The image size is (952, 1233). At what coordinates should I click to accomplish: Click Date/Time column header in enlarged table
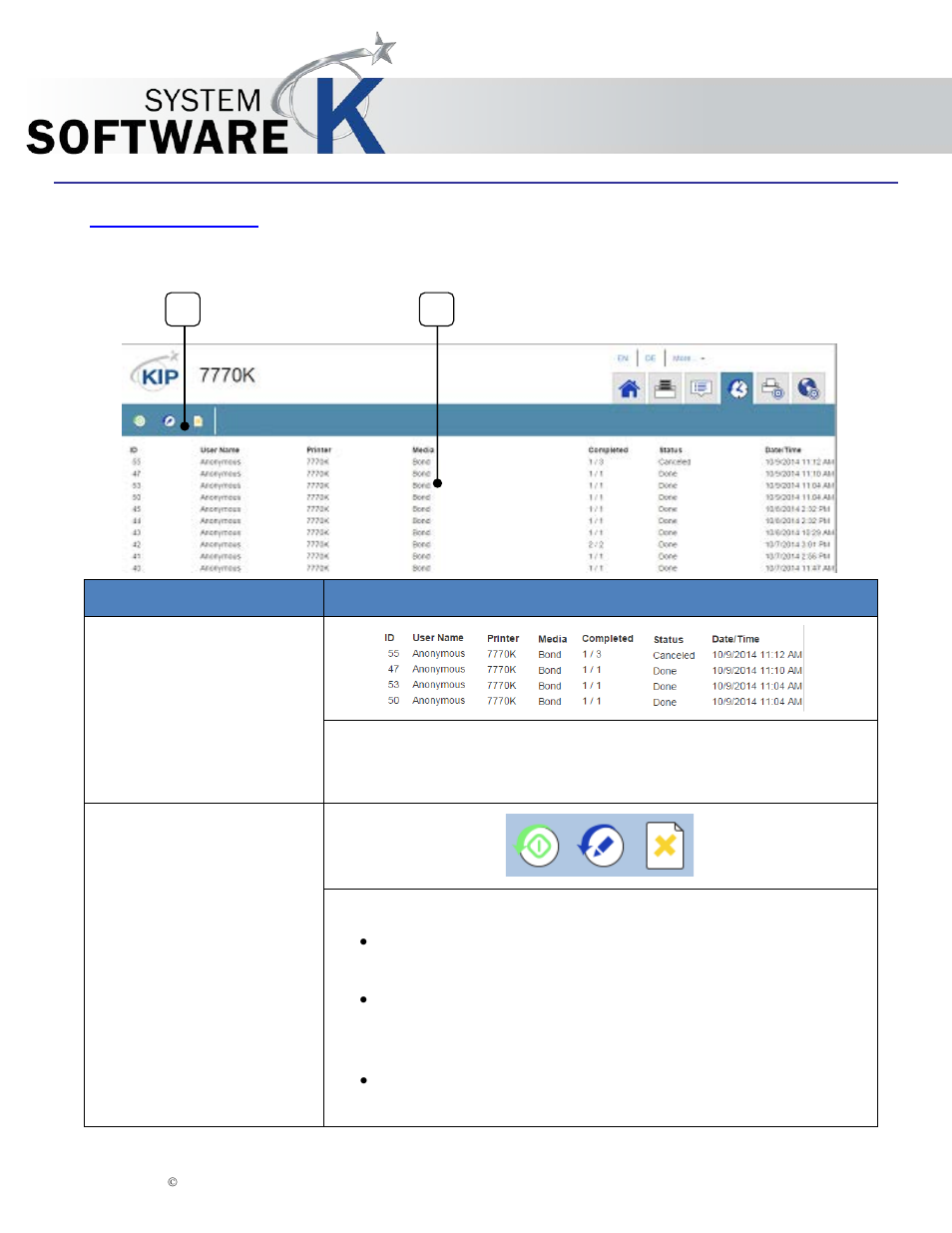(735, 639)
